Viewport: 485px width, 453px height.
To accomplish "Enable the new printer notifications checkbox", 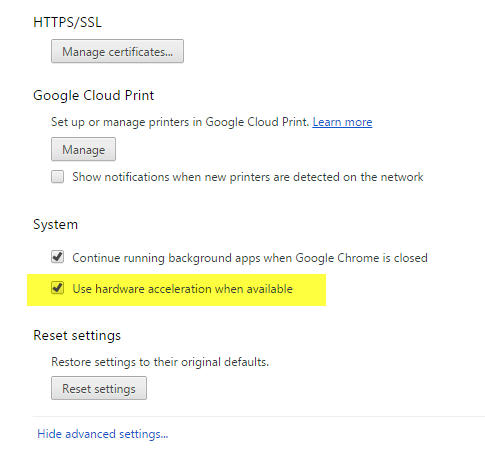I will click(57, 176).
